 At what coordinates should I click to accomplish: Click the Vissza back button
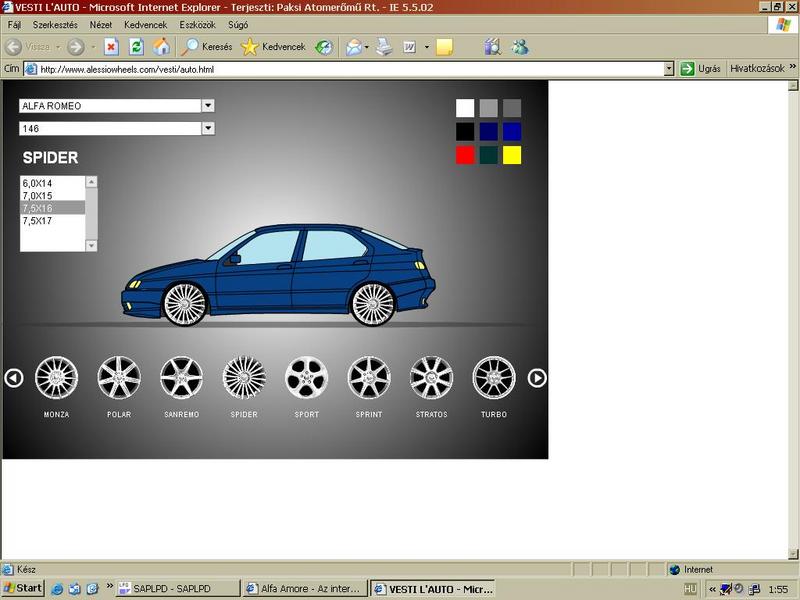click(x=29, y=47)
